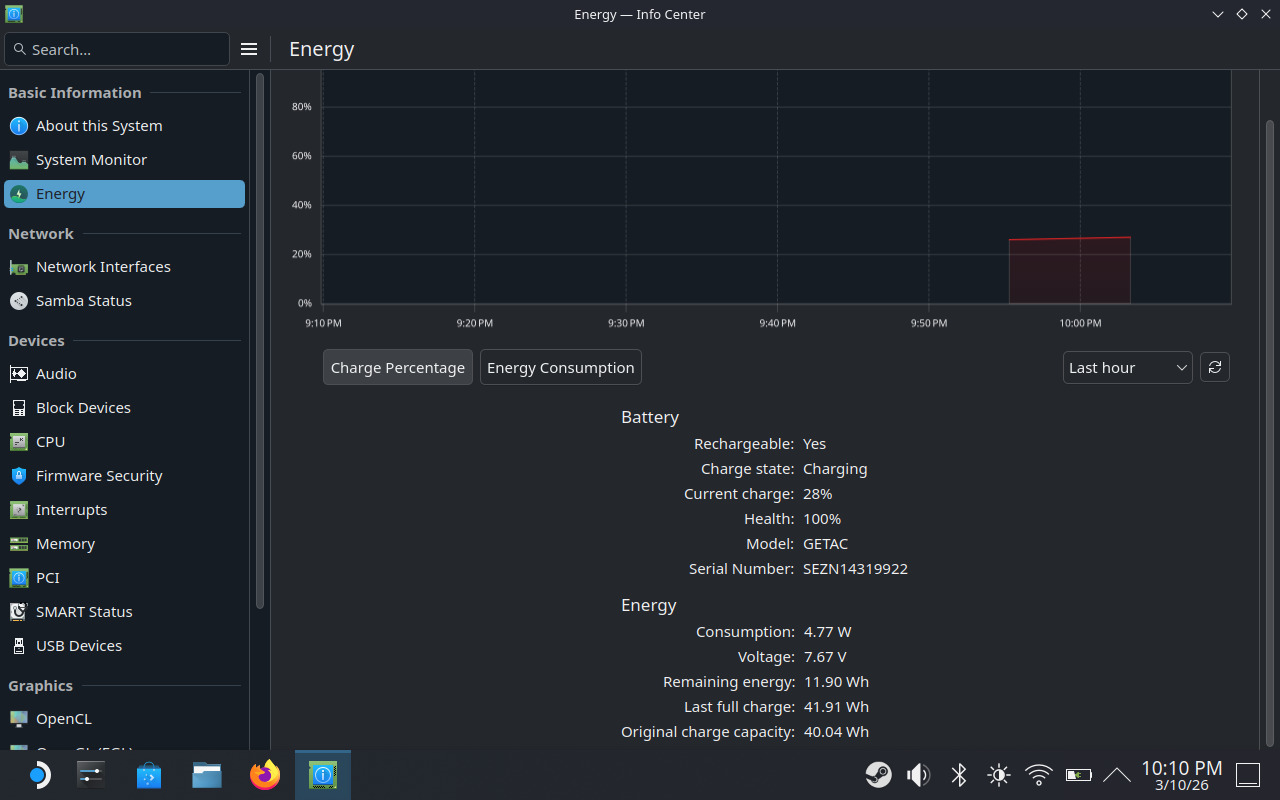
Task: Click the Last full charge value 41.91 Wh
Action: point(836,707)
